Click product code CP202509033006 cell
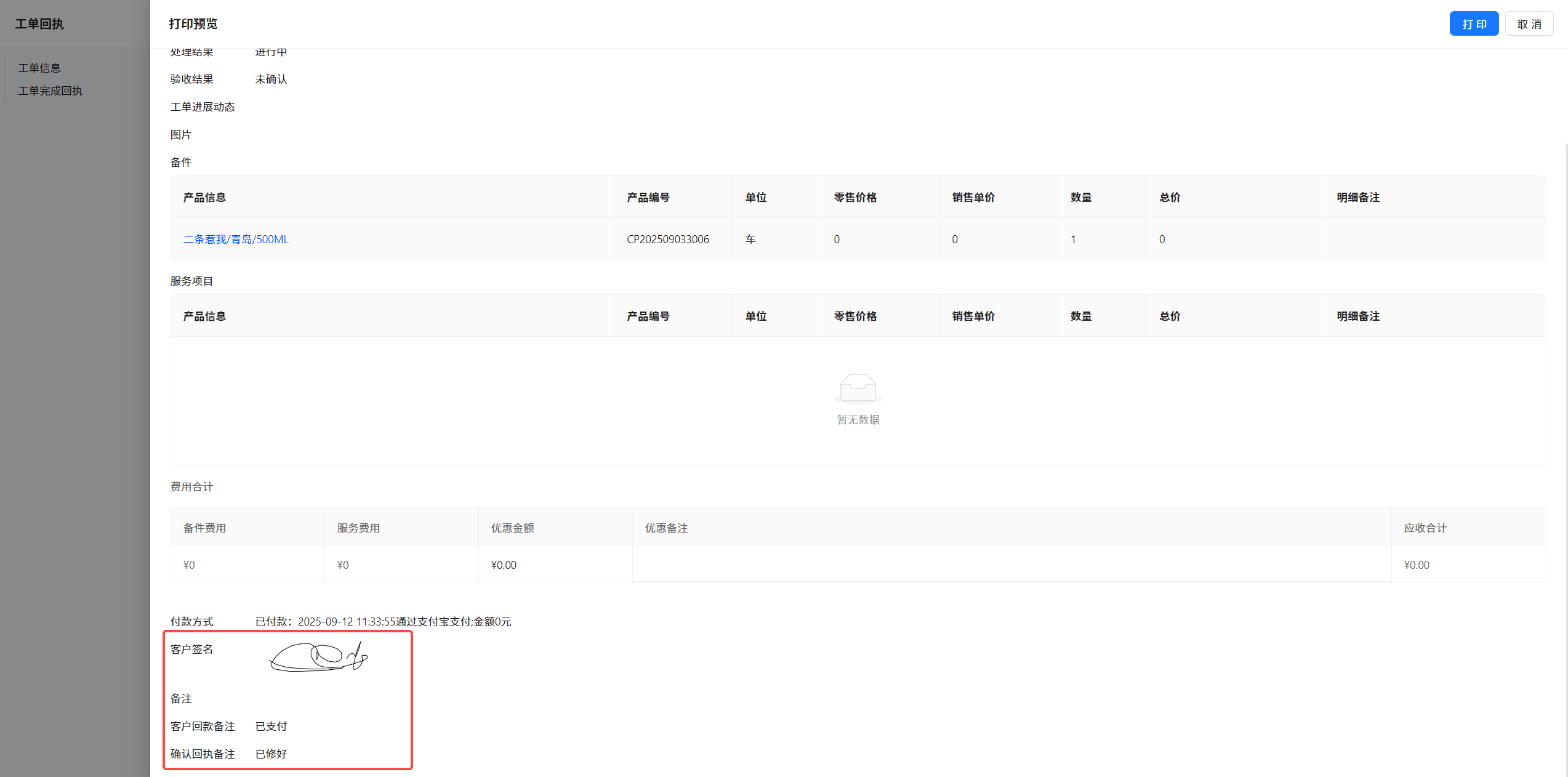The height and width of the screenshot is (777, 1568). pyautogui.click(x=667, y=240)
